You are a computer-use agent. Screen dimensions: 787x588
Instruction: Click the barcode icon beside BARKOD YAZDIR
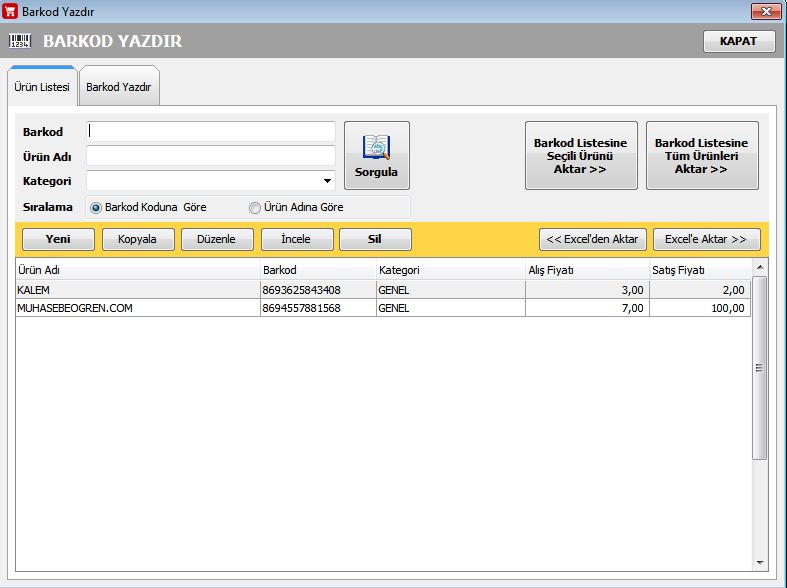(20, 41)
